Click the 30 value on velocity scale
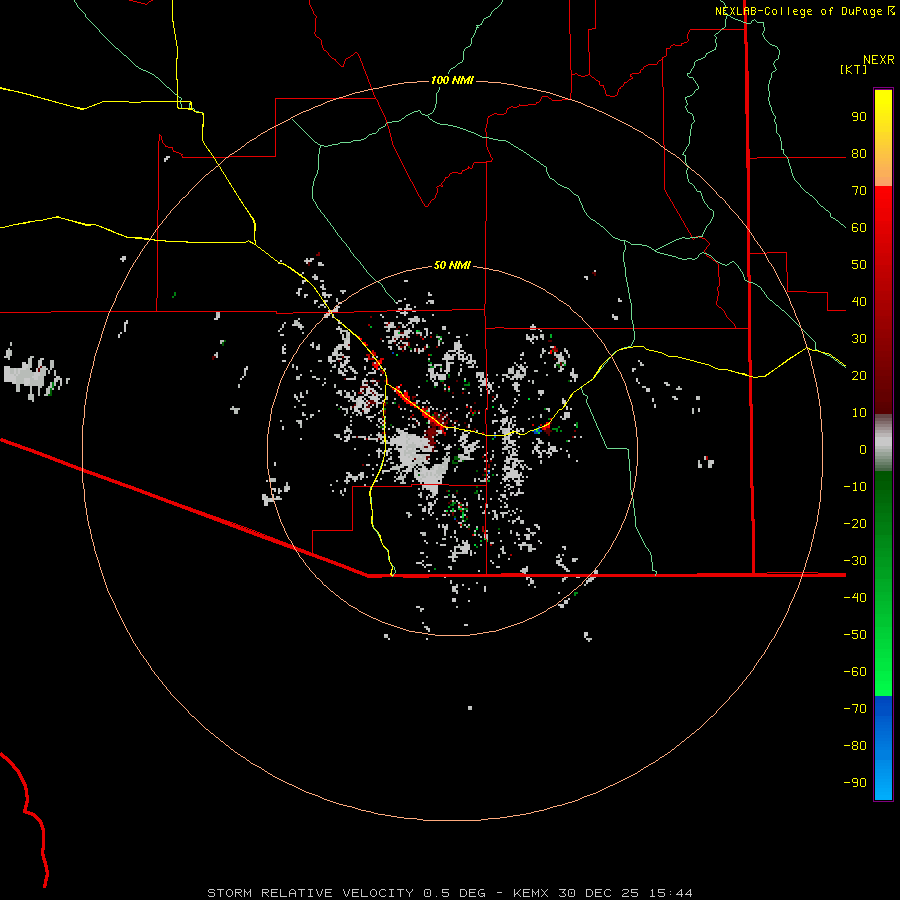Screen dimensions: 900x900 859,339
